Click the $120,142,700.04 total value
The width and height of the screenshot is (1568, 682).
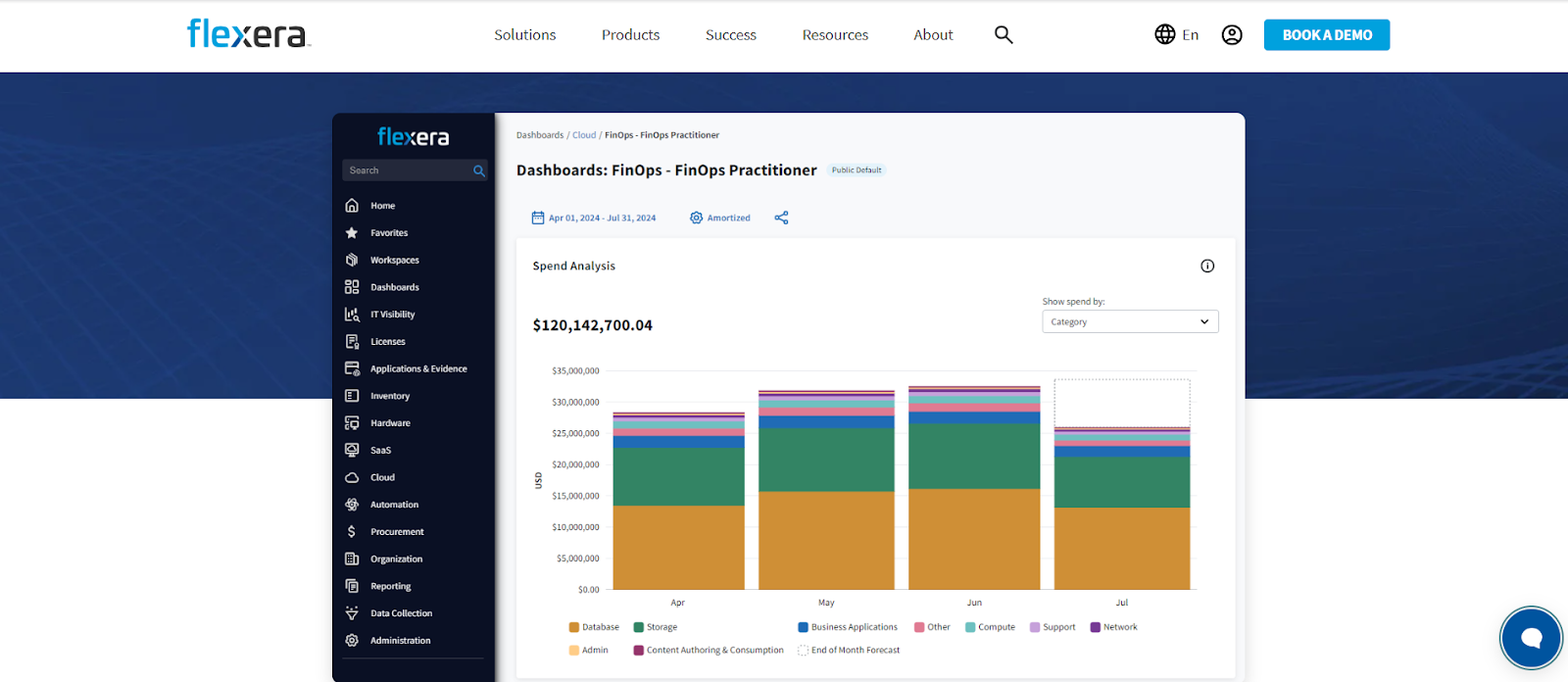592,325
